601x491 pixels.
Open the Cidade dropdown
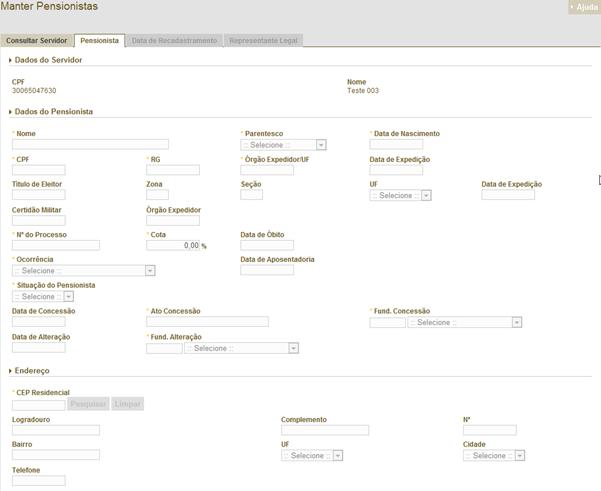tap(495, 456)
